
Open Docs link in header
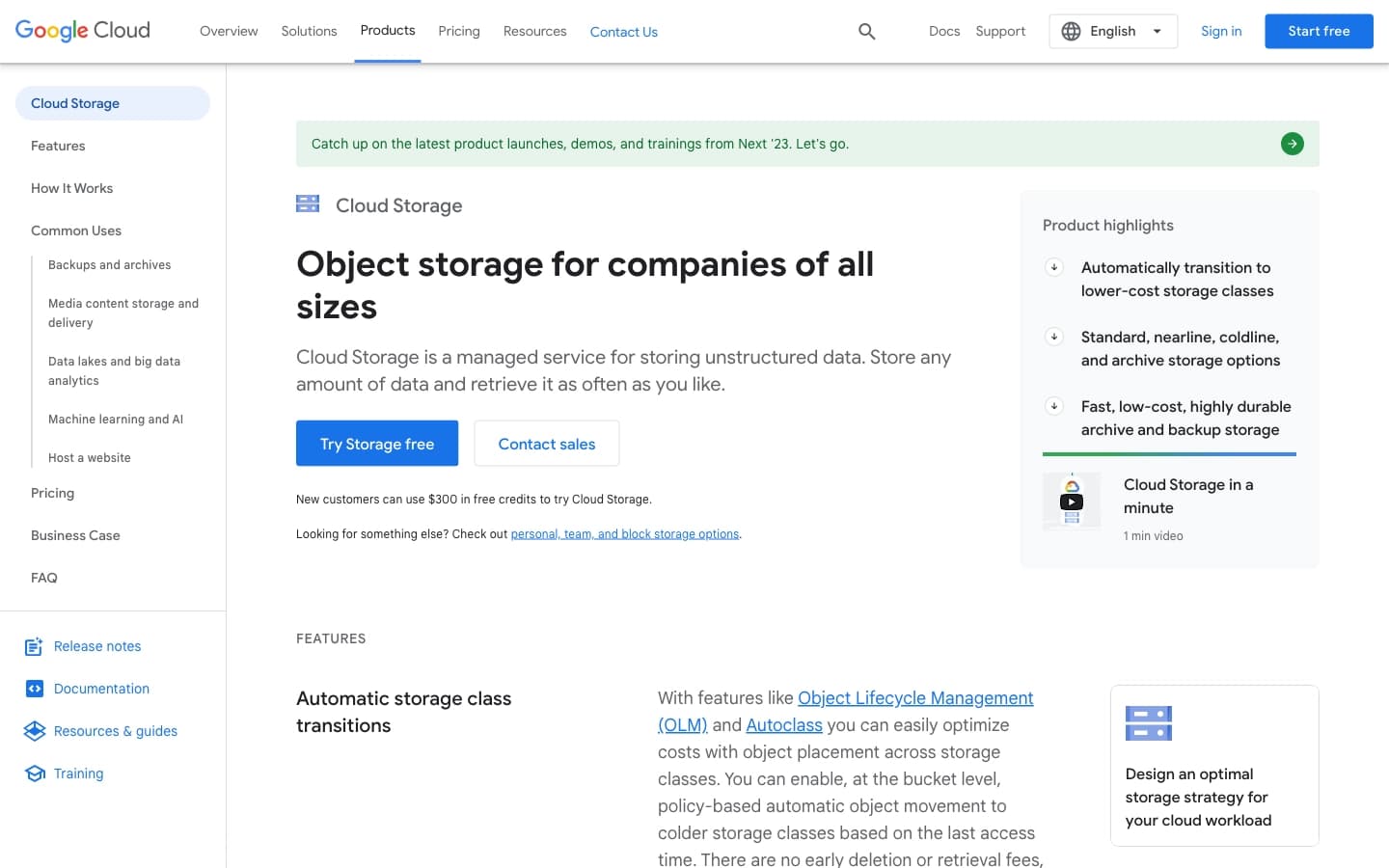tap(944, 31)
